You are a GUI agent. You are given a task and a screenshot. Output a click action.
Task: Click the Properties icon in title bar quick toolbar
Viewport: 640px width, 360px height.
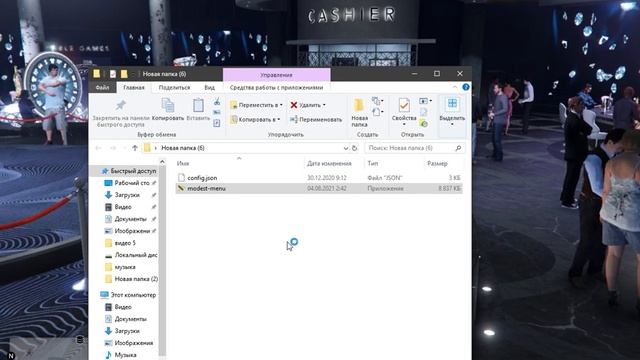coord(112,74)
